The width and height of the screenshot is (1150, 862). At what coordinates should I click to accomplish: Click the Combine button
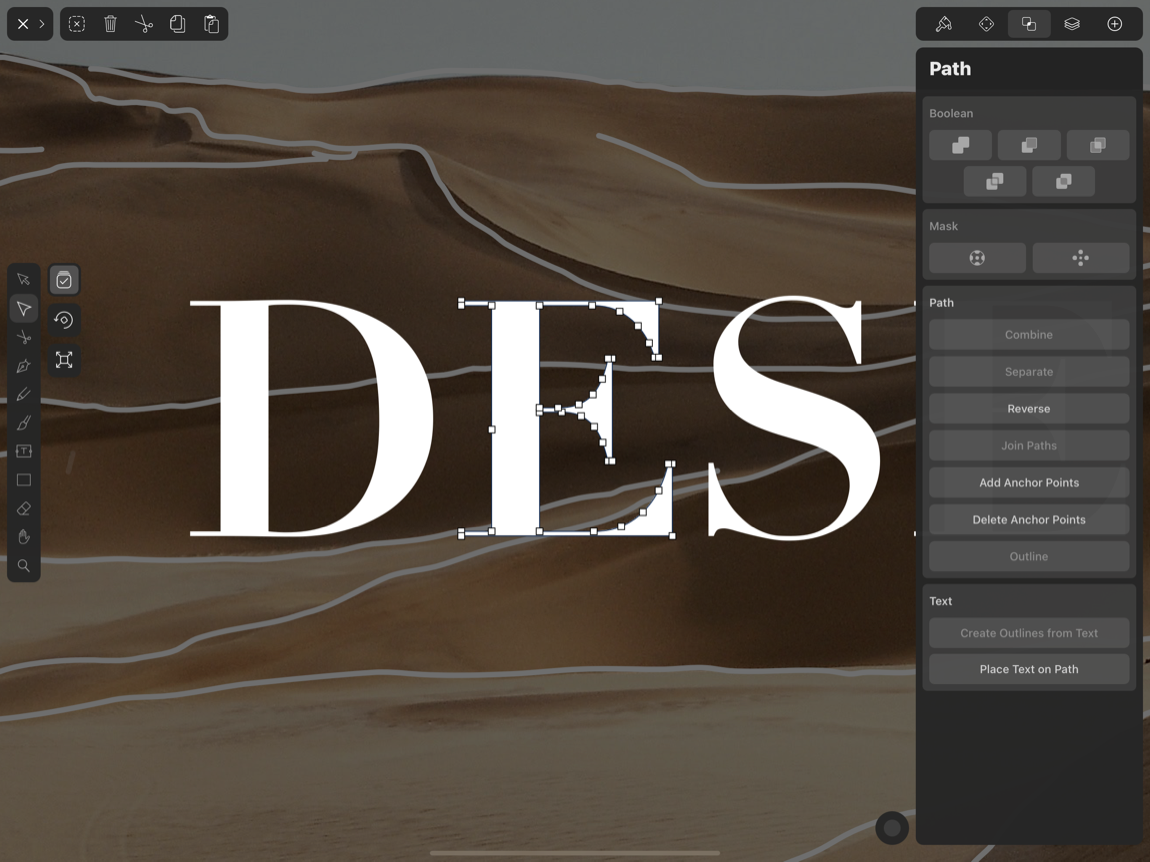coord(1029,335)
